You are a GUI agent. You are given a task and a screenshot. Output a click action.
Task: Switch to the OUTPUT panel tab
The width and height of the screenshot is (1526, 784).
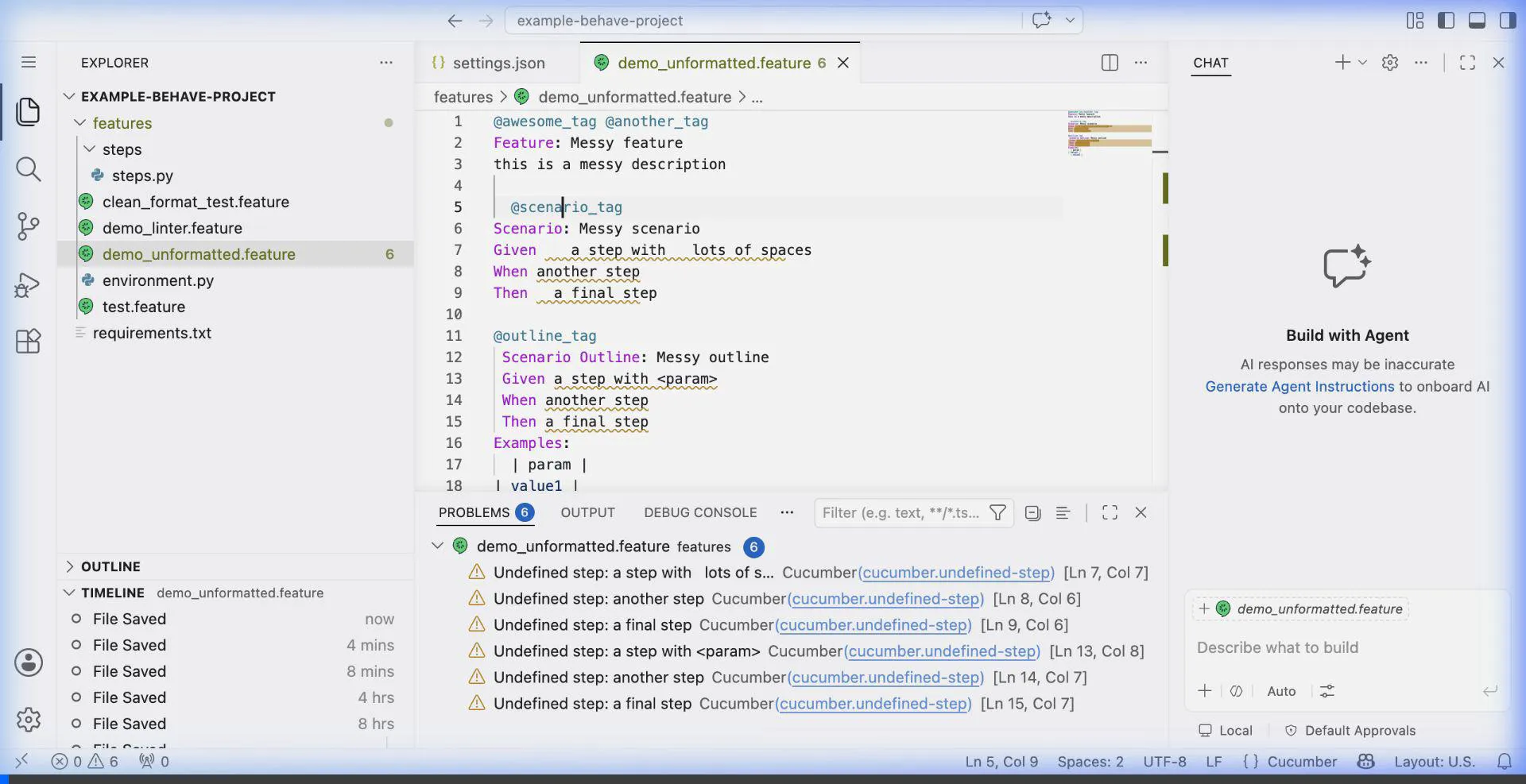[x=587, y=513]
